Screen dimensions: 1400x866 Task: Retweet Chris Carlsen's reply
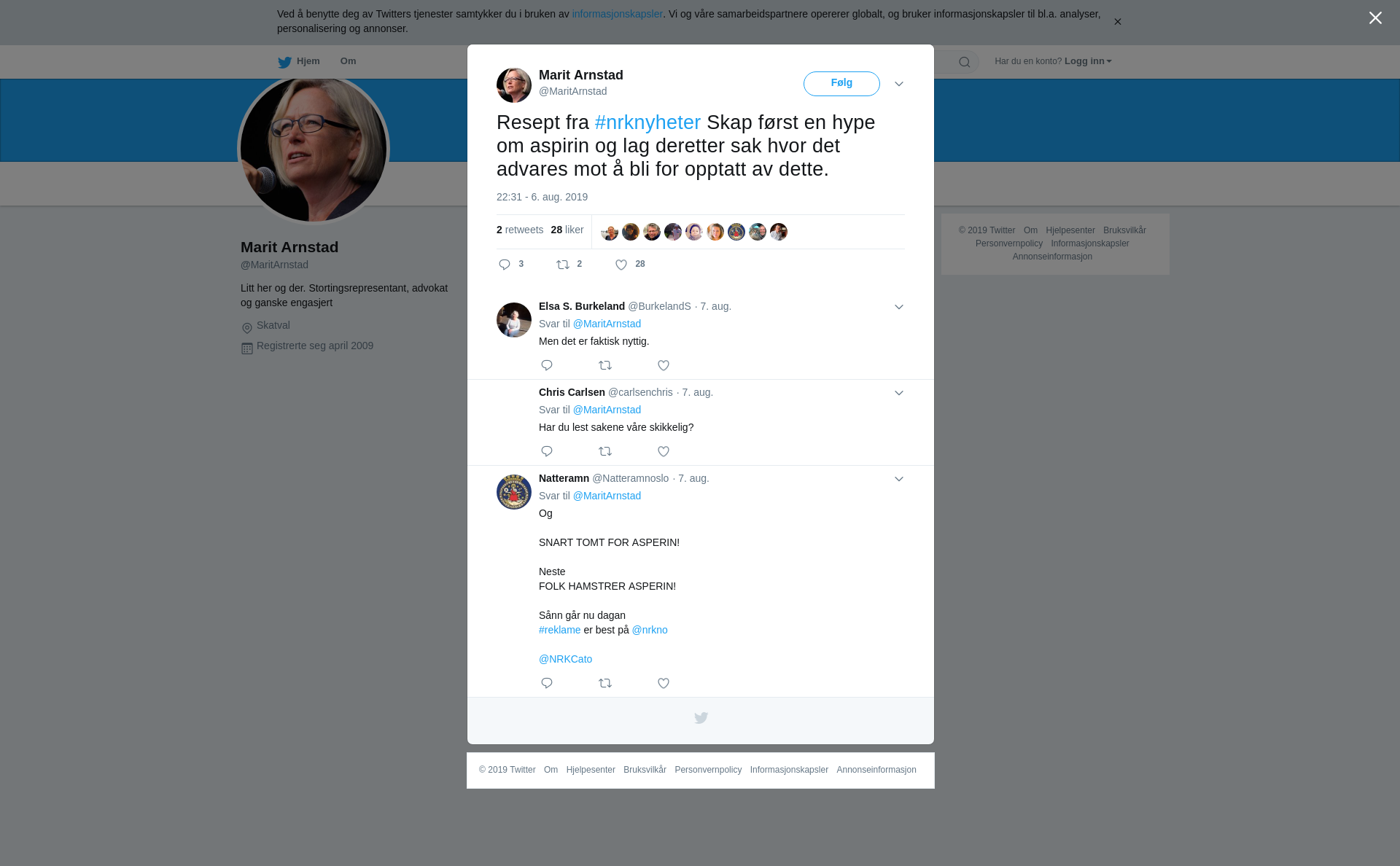[605, 451]
